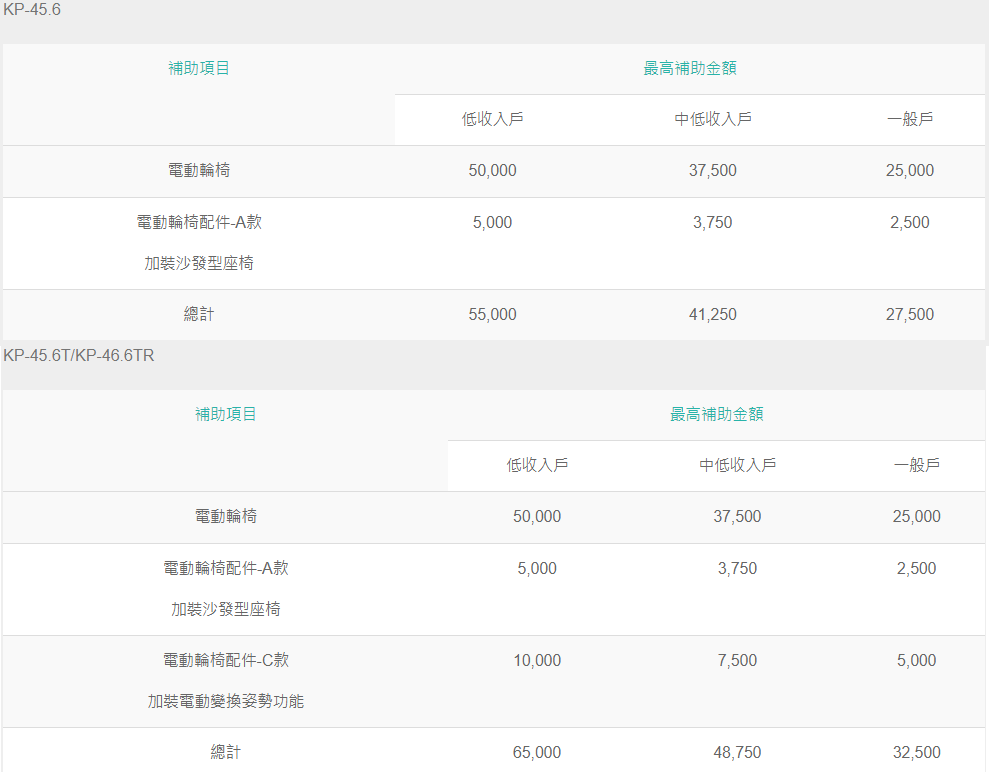Screen dimensions: 989x772
Task: Select 一般戶 column header in second table
Action: 916,465
